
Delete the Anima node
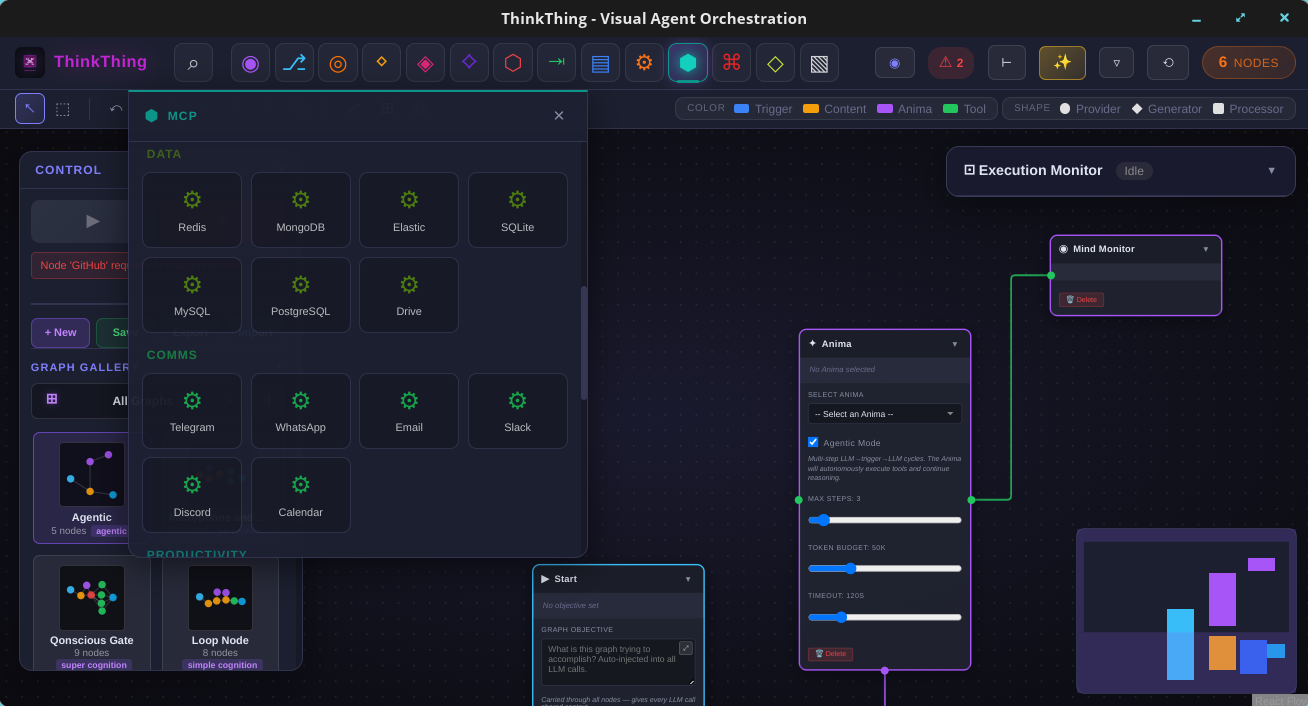point(830,654)
